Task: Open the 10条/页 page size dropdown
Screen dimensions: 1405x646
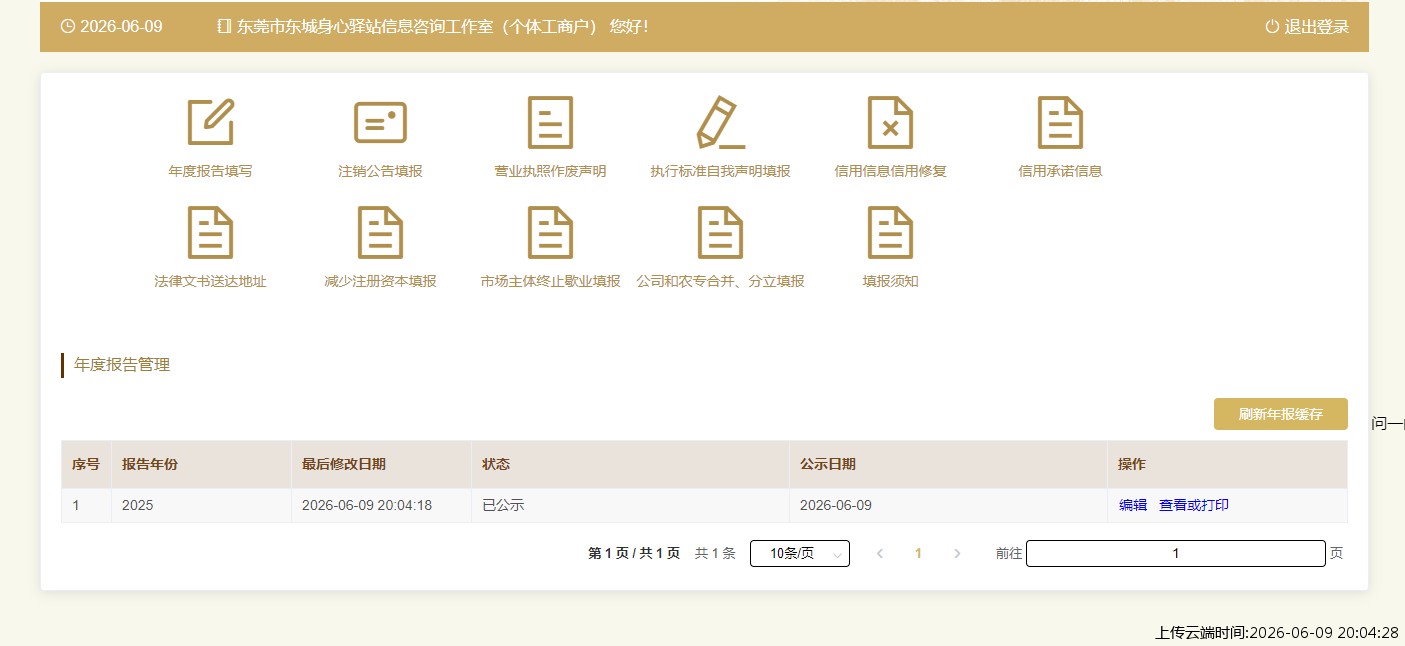Action: click(800, 553)
